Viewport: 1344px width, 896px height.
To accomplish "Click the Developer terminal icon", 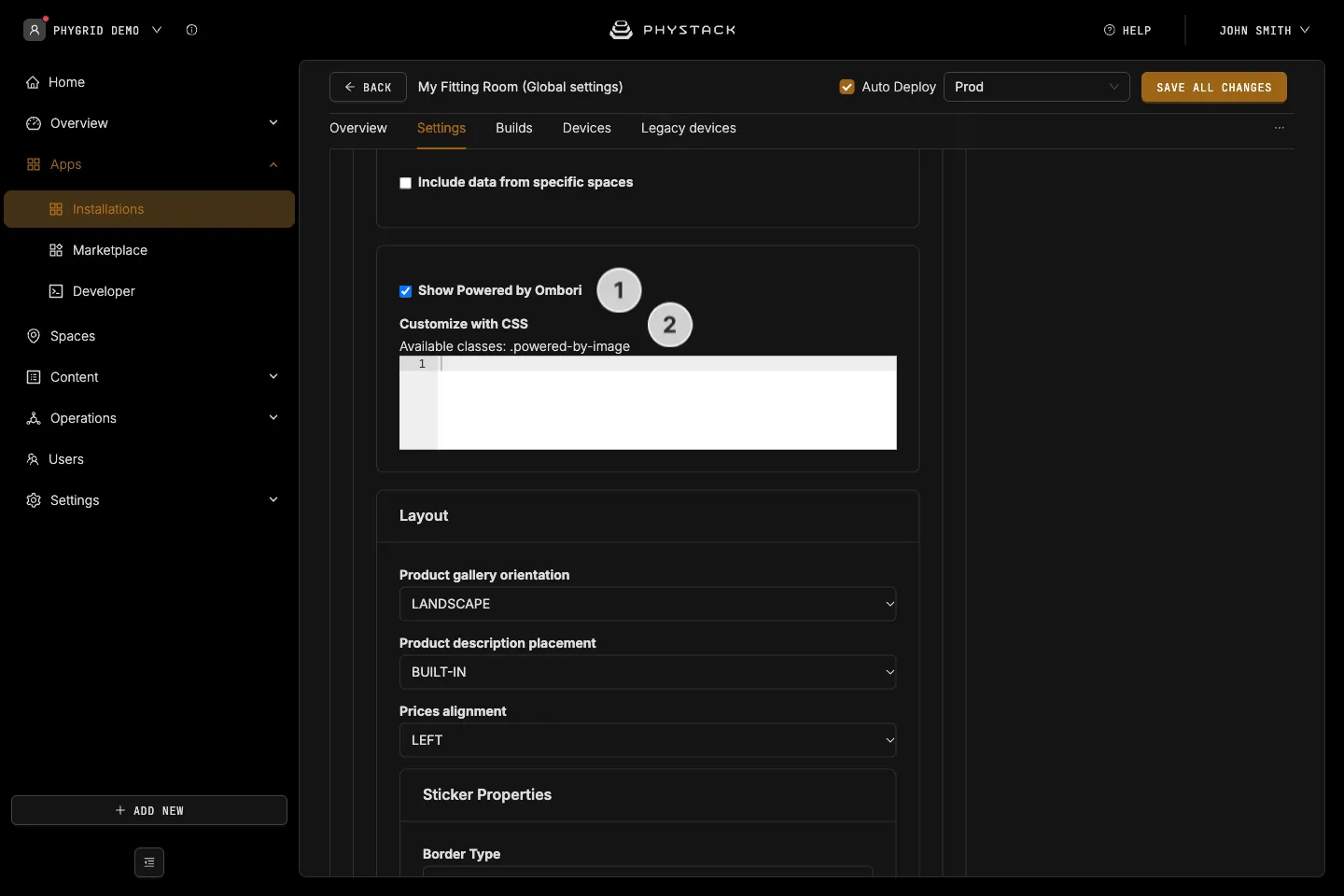I will pos(56,291).
